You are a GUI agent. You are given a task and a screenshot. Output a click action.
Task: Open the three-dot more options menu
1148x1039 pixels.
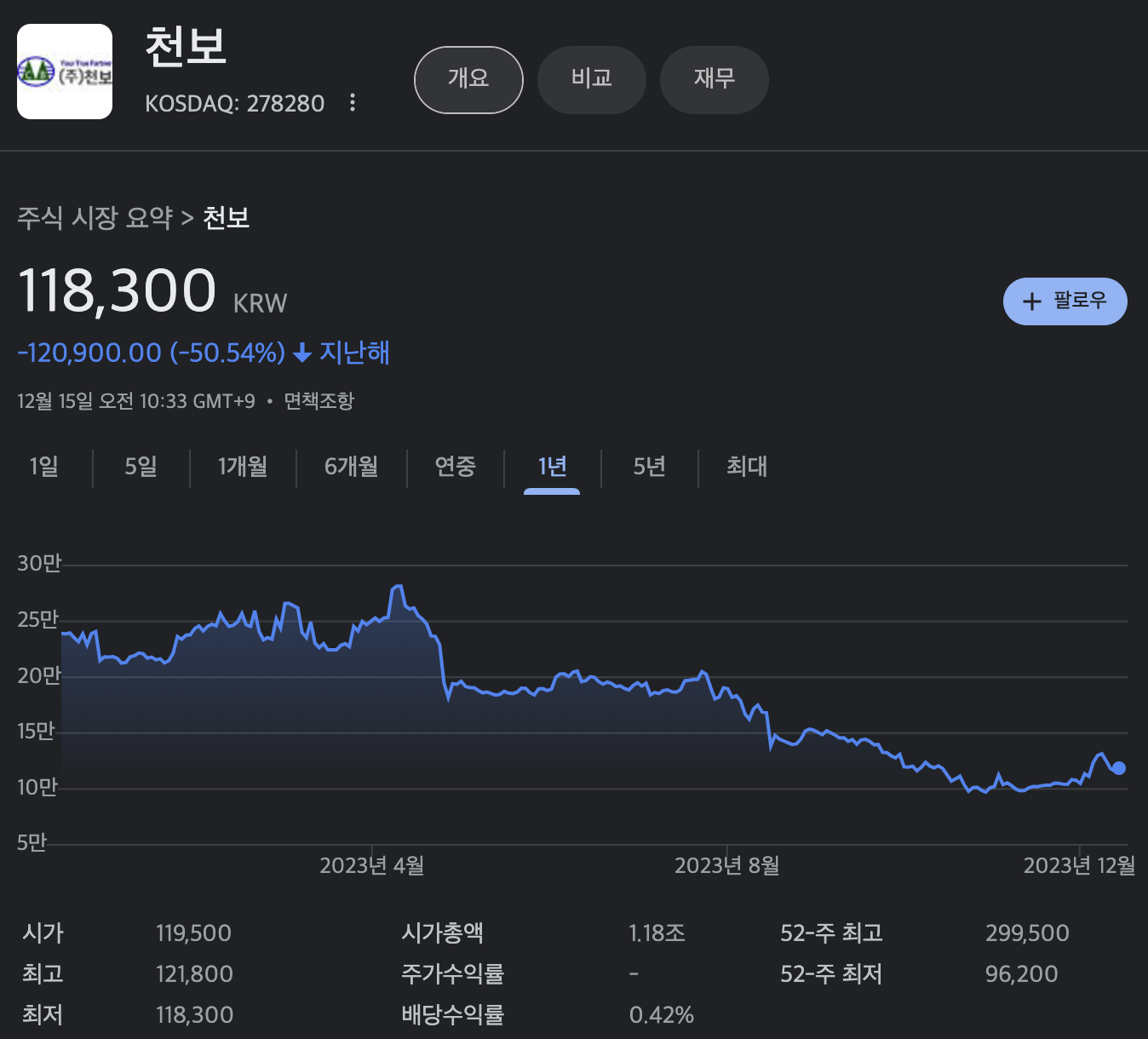[353, 103]
